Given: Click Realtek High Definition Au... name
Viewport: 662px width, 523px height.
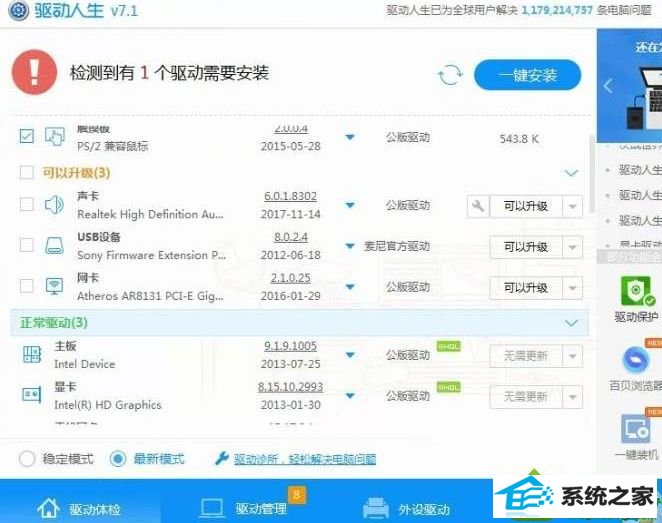Looking at the screenshot, I should [150, 214].
